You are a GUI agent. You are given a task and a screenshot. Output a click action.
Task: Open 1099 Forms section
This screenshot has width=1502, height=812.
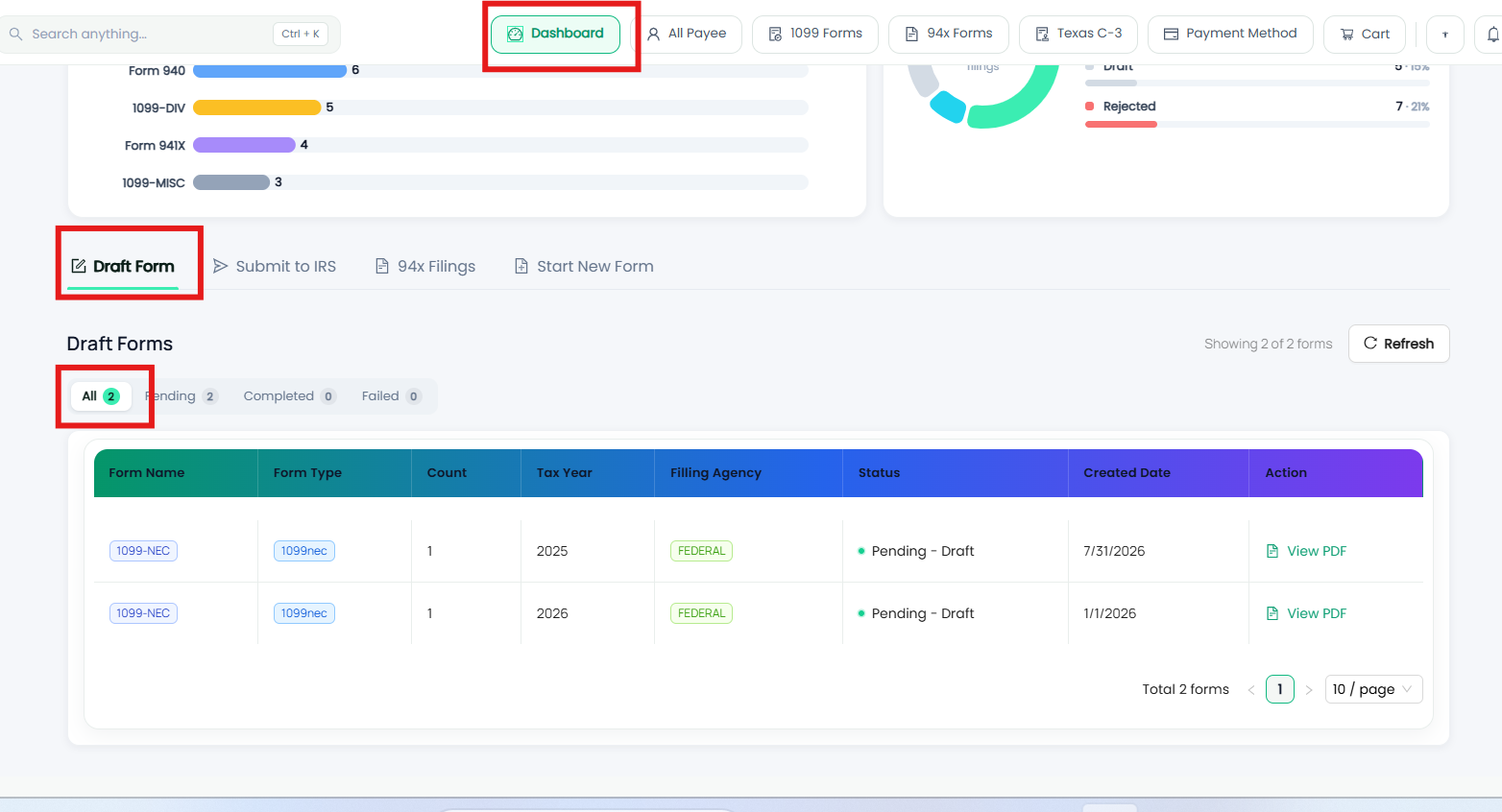[x=815, y=35]
